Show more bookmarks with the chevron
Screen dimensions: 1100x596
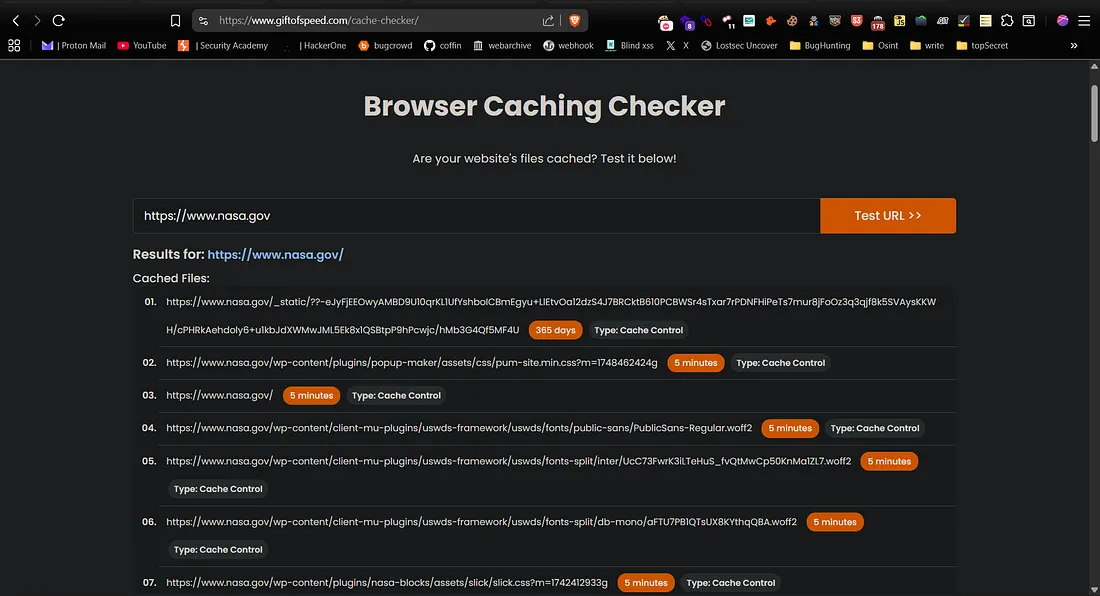pos(1073,46)
